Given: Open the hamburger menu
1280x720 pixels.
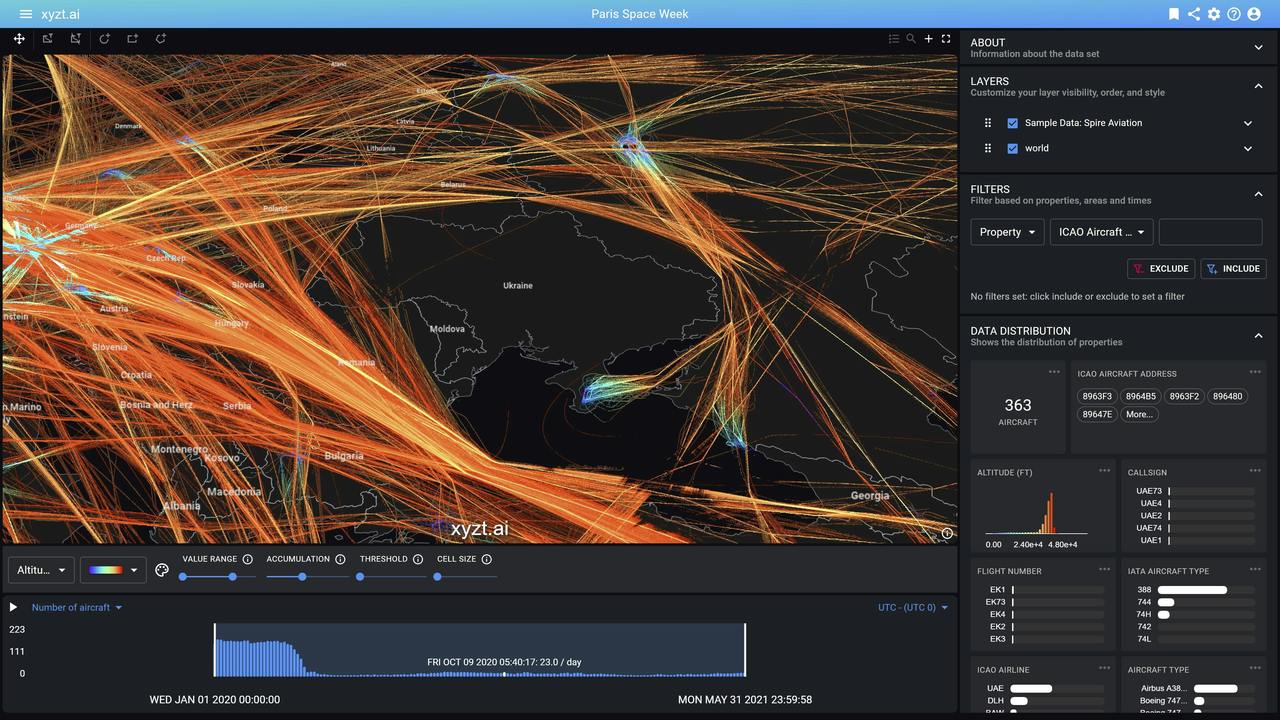Looking at the screenshot, I should point(26,14).
